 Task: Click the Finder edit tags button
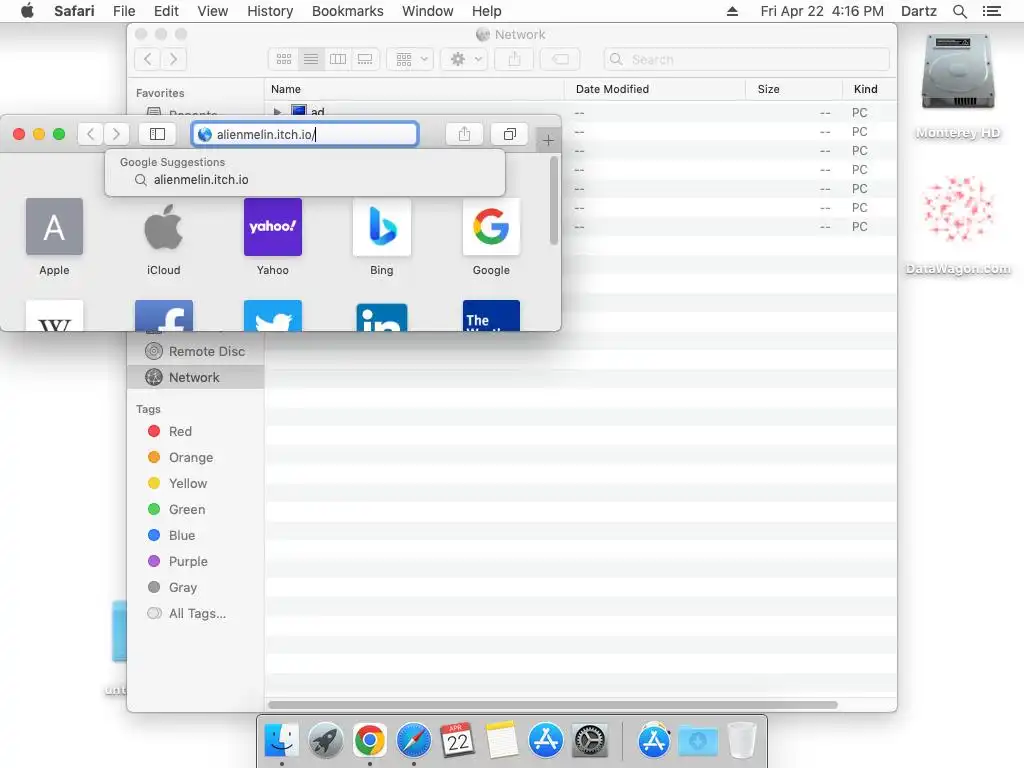[560, 59]
